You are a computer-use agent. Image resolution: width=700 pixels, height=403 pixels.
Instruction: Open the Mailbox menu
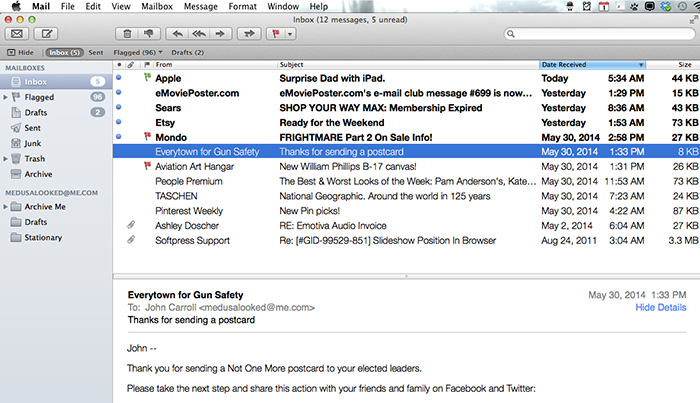coord(157,6)
